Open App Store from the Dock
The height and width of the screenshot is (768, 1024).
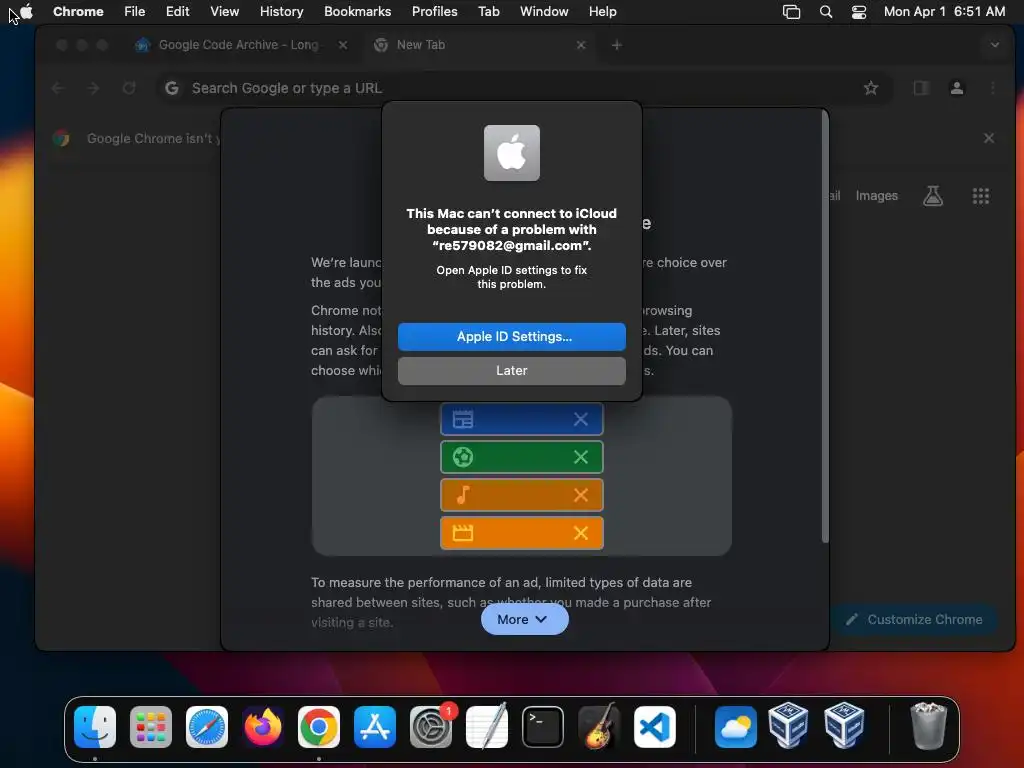click(x=375, y=727)
